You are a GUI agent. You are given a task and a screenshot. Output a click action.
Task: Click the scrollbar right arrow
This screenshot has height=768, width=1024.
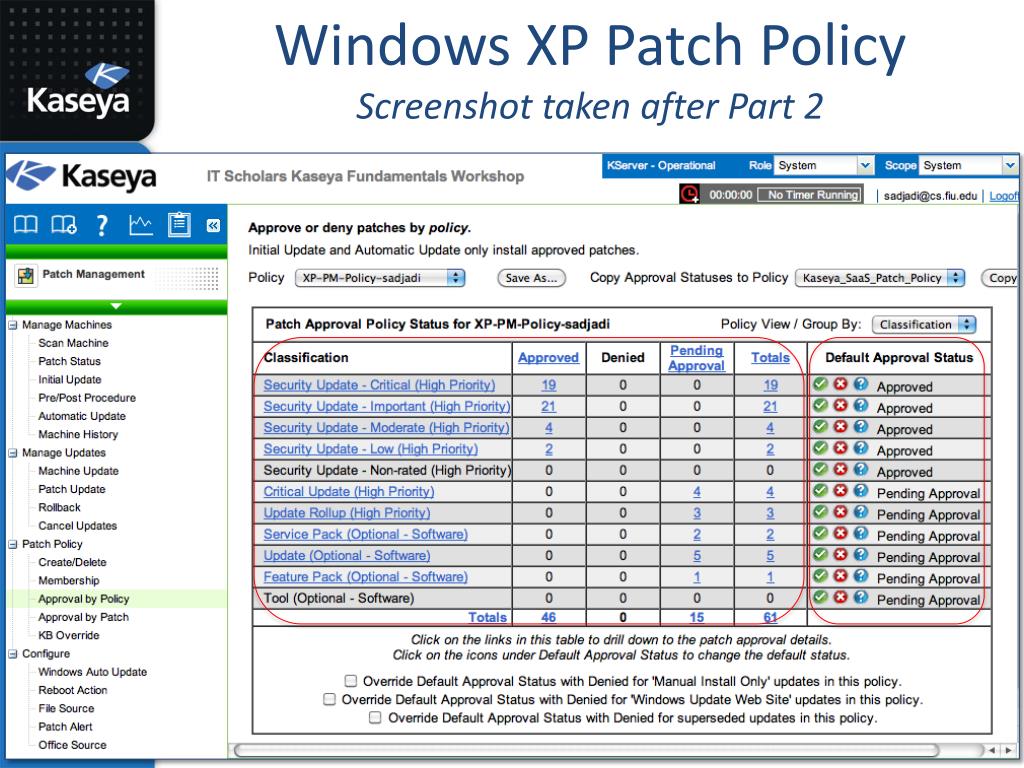[x=1009, y=750]
